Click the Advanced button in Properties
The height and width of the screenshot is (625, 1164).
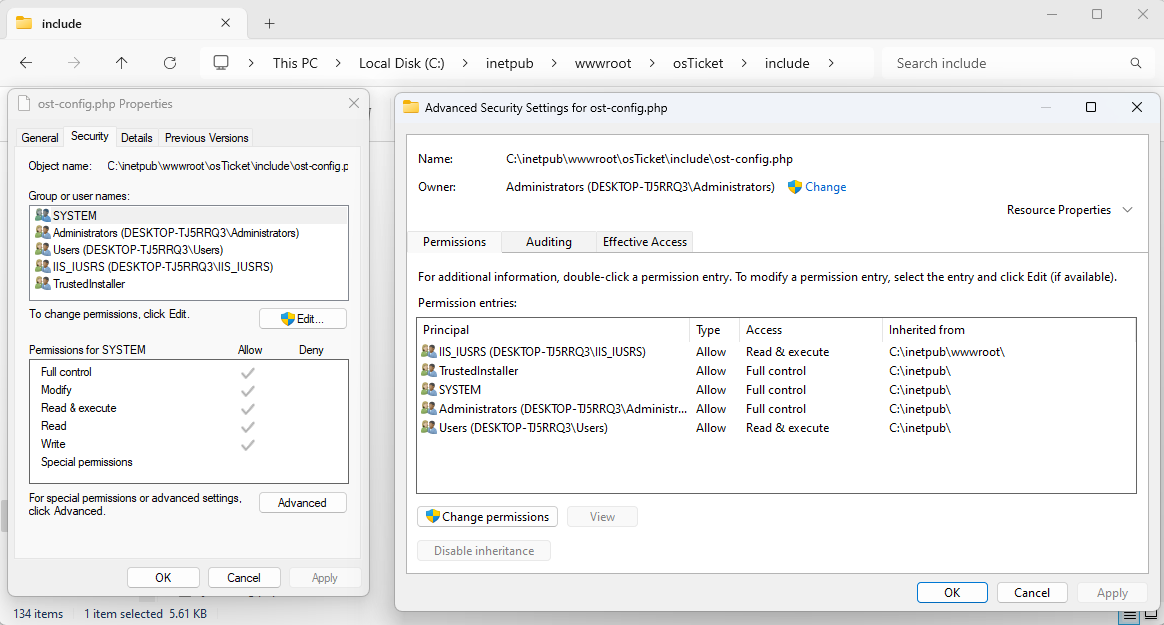pyautogui.click(x=302, y=503)
